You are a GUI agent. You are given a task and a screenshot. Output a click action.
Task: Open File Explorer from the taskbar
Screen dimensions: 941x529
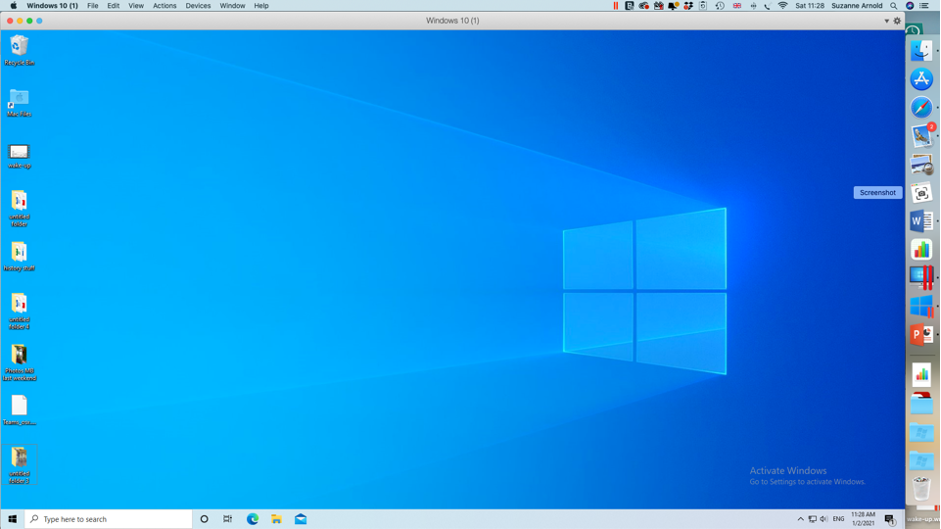[x=277, y=519]
